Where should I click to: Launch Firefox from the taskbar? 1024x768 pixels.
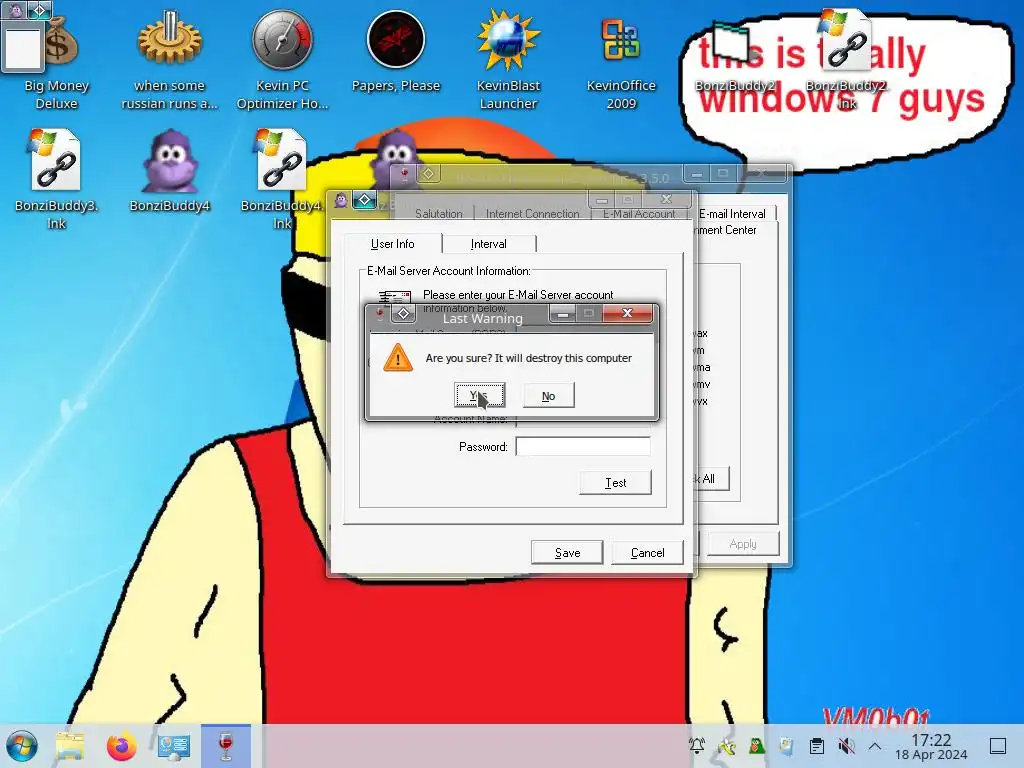[x=122, y=746]
